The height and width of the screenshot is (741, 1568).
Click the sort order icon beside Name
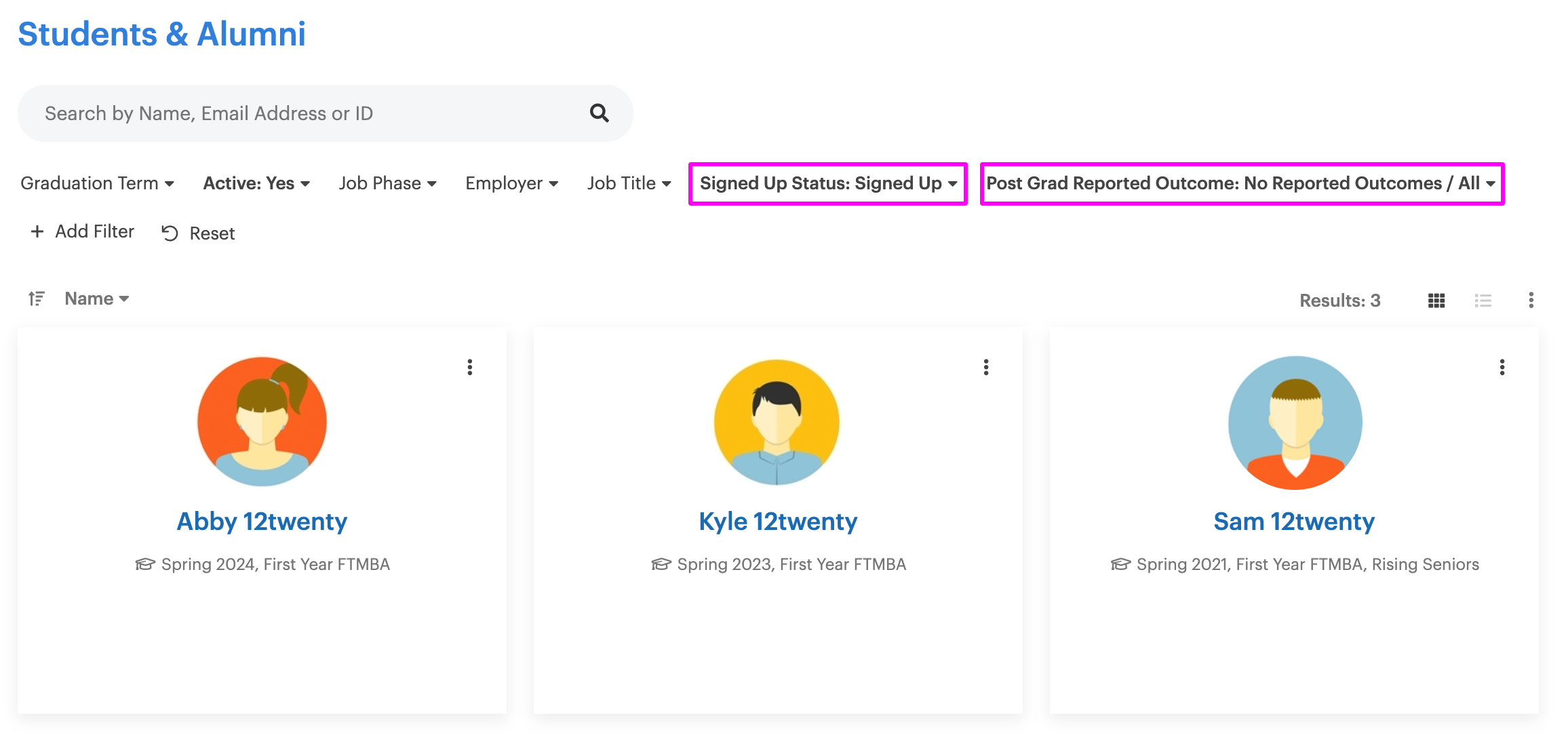37,299
